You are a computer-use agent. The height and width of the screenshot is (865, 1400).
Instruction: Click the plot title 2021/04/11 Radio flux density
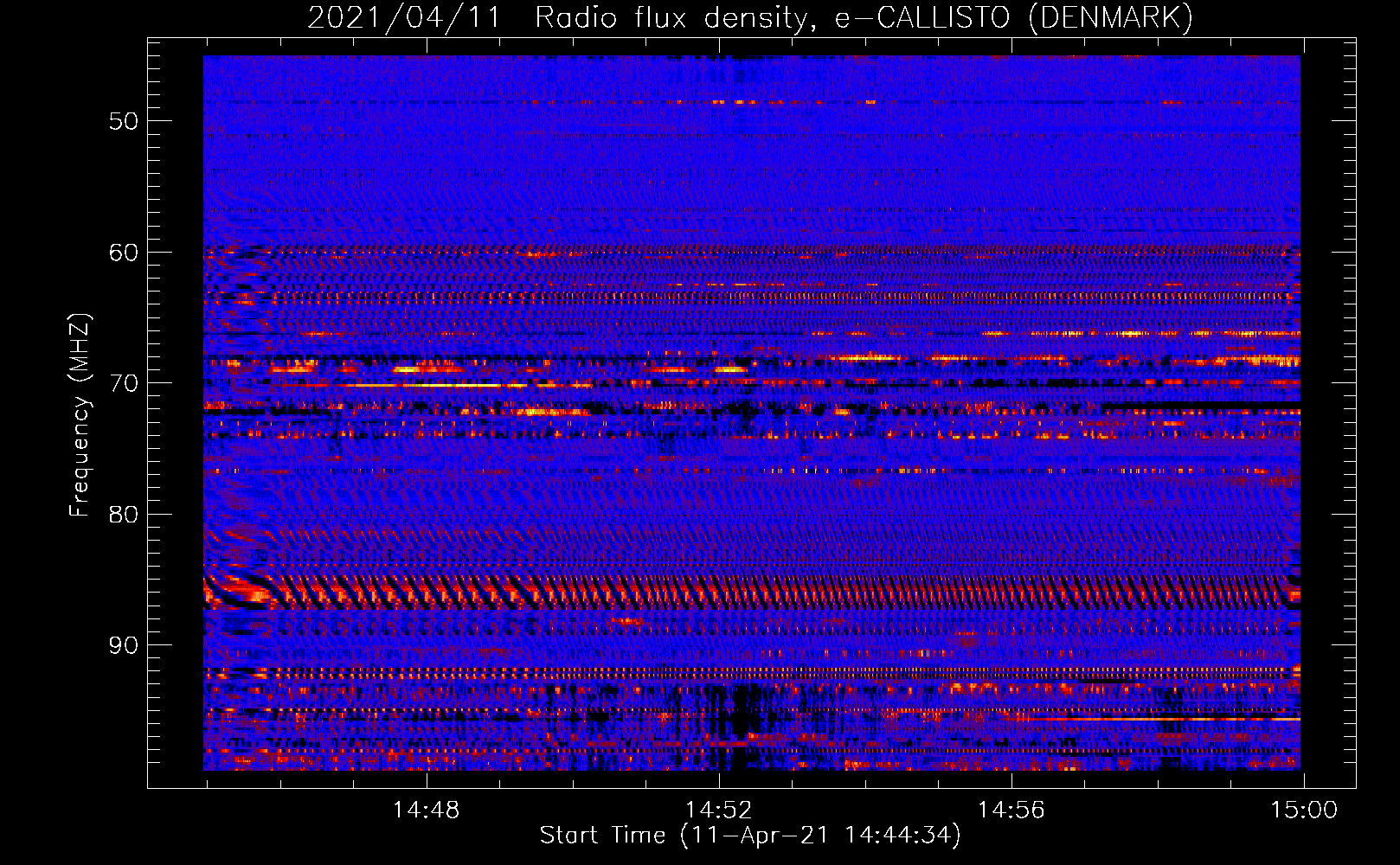750,17
